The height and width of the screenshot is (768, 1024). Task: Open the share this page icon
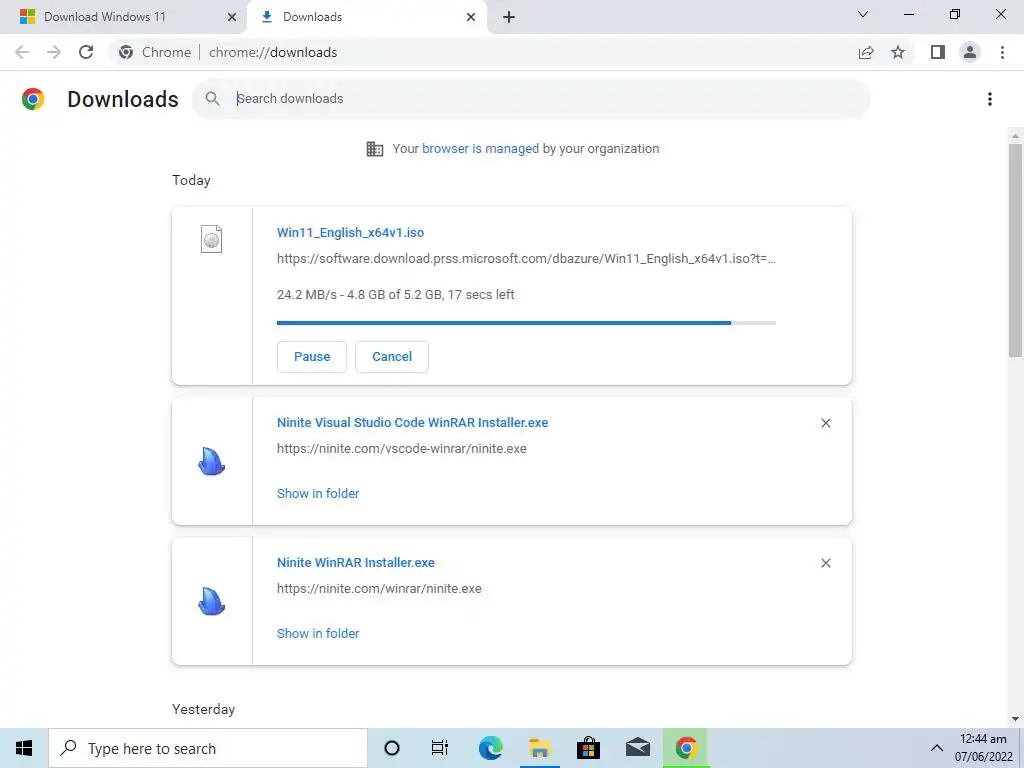[866, 52]
